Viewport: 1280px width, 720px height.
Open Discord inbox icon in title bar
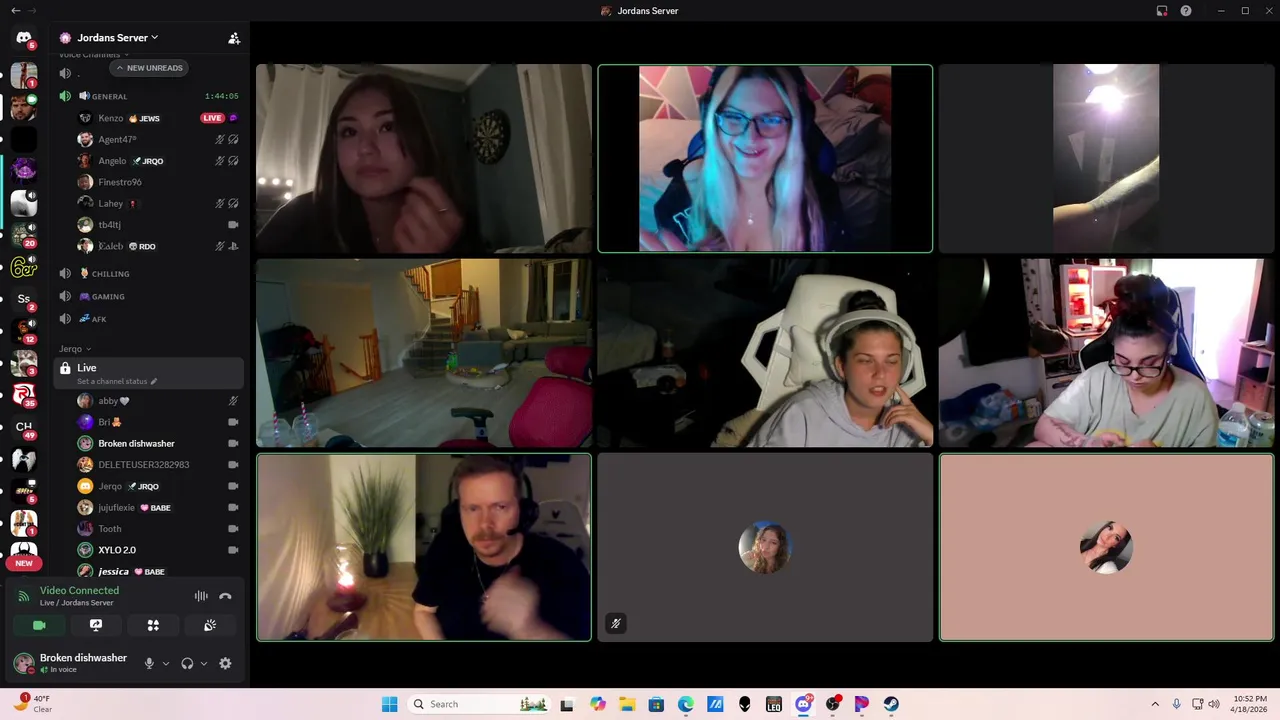1162,11
